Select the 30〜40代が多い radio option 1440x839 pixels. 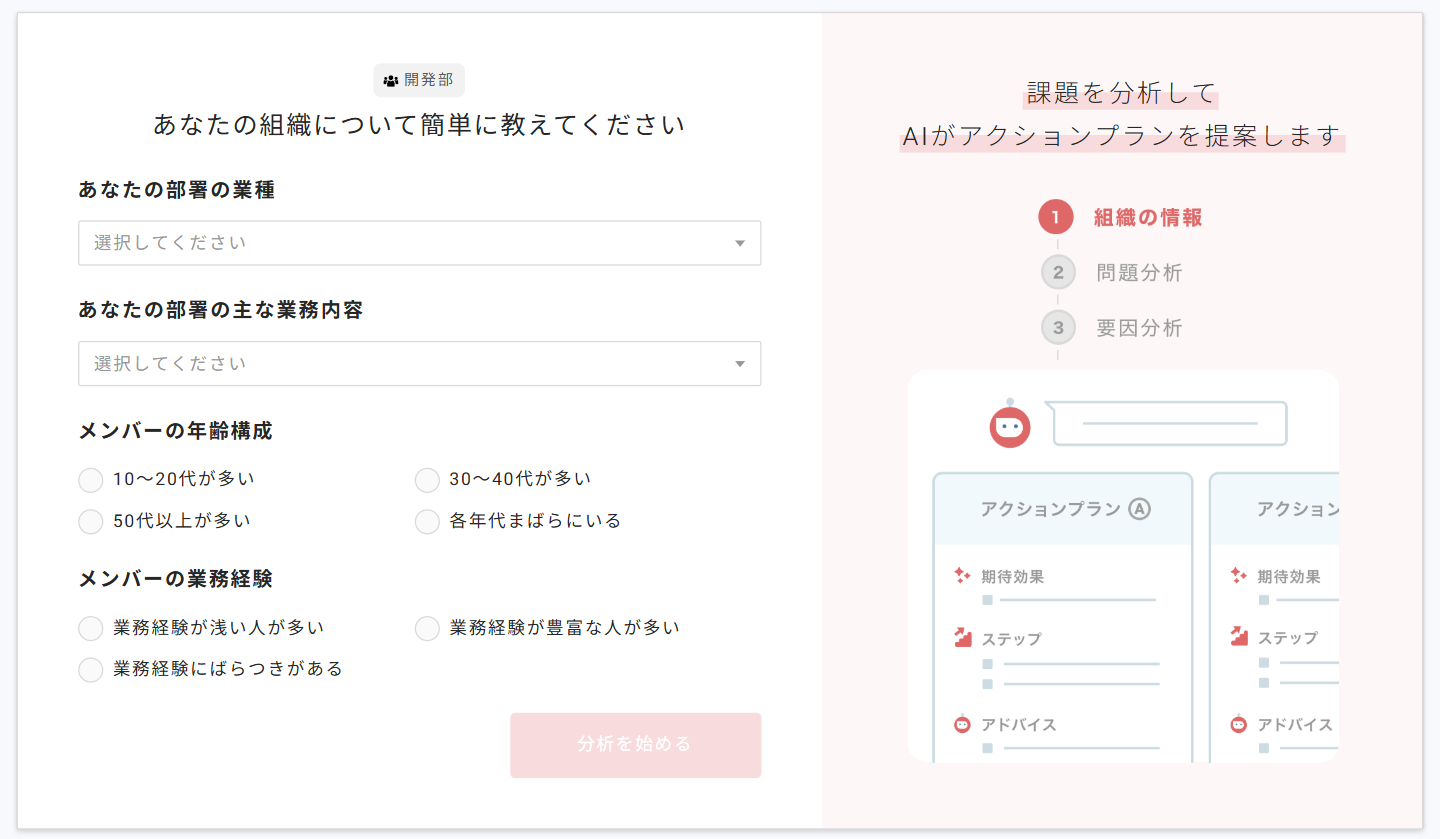[x=427, y=480]
